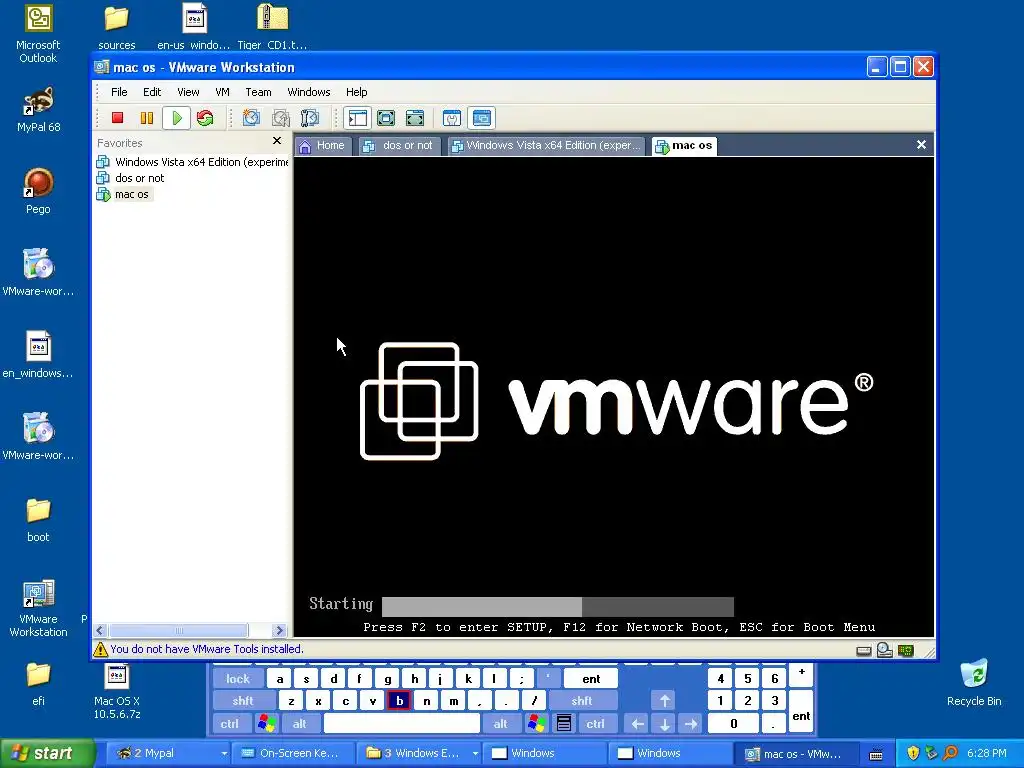
Task: Open the Edit menu
Action: click(152, 92)
